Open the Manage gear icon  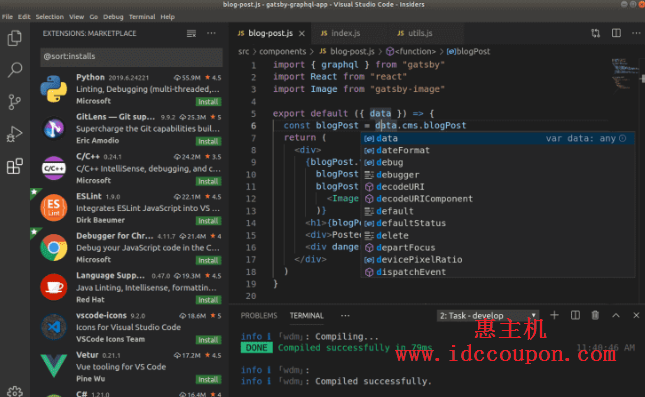pyautogui.click(x=15, y=392)
